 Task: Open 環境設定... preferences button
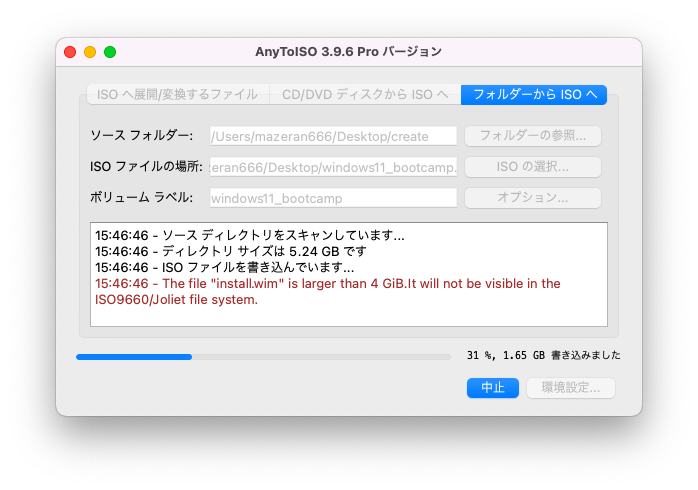coord(571,388)
